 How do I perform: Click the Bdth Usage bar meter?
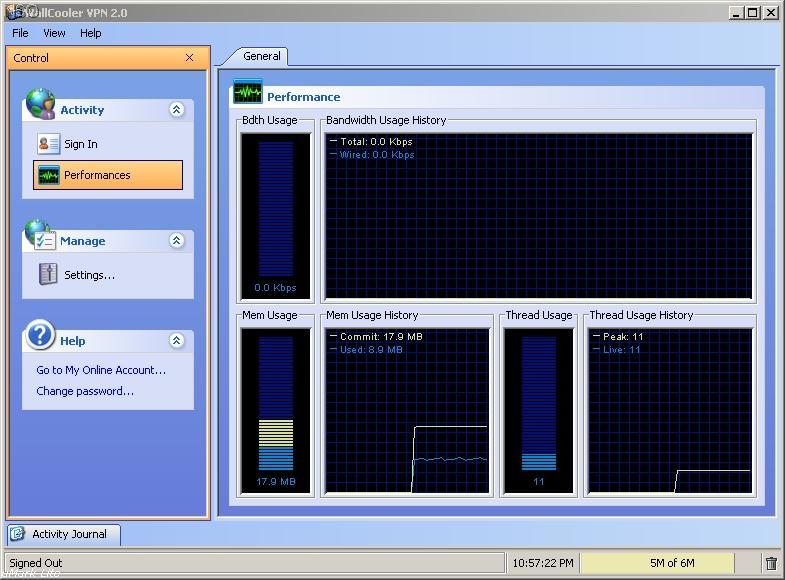pos(275,216)
